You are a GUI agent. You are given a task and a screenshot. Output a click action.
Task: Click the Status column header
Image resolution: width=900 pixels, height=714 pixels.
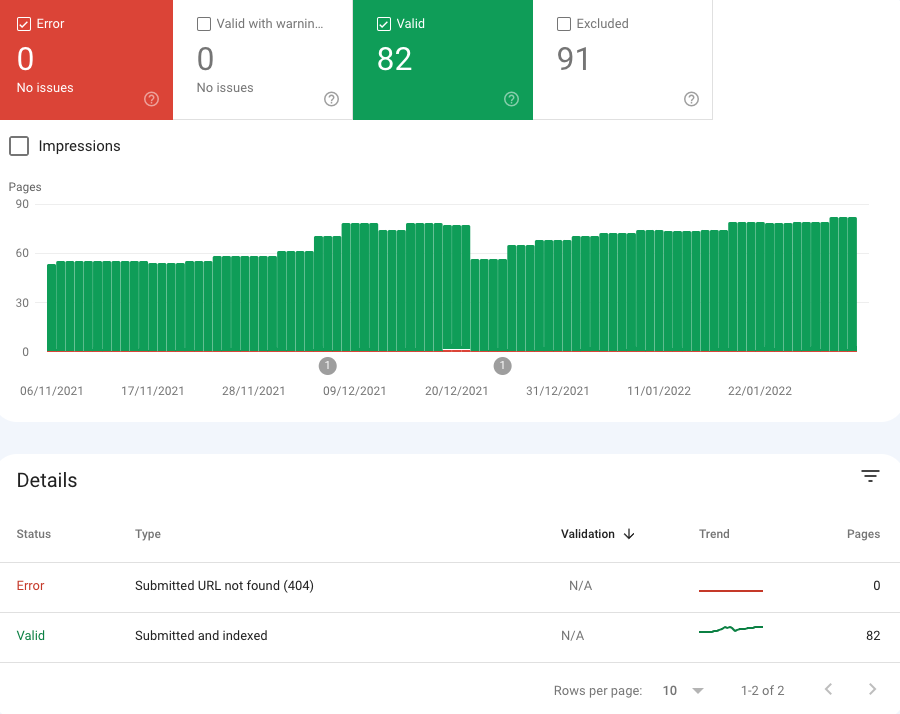pyautogui.click(x=34, y=534)
